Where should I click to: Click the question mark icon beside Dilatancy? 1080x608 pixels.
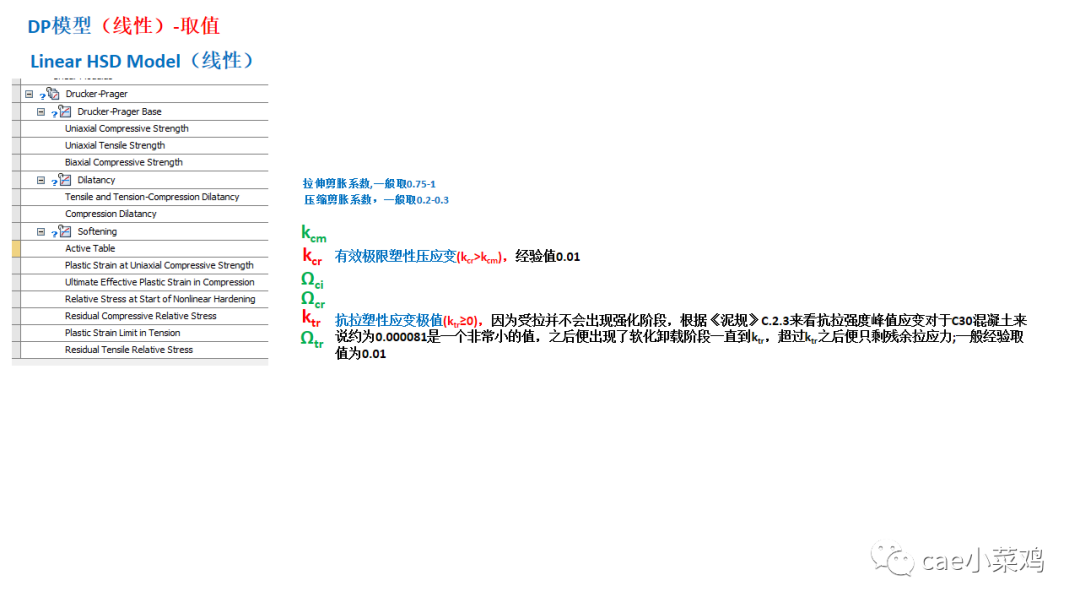53,179
